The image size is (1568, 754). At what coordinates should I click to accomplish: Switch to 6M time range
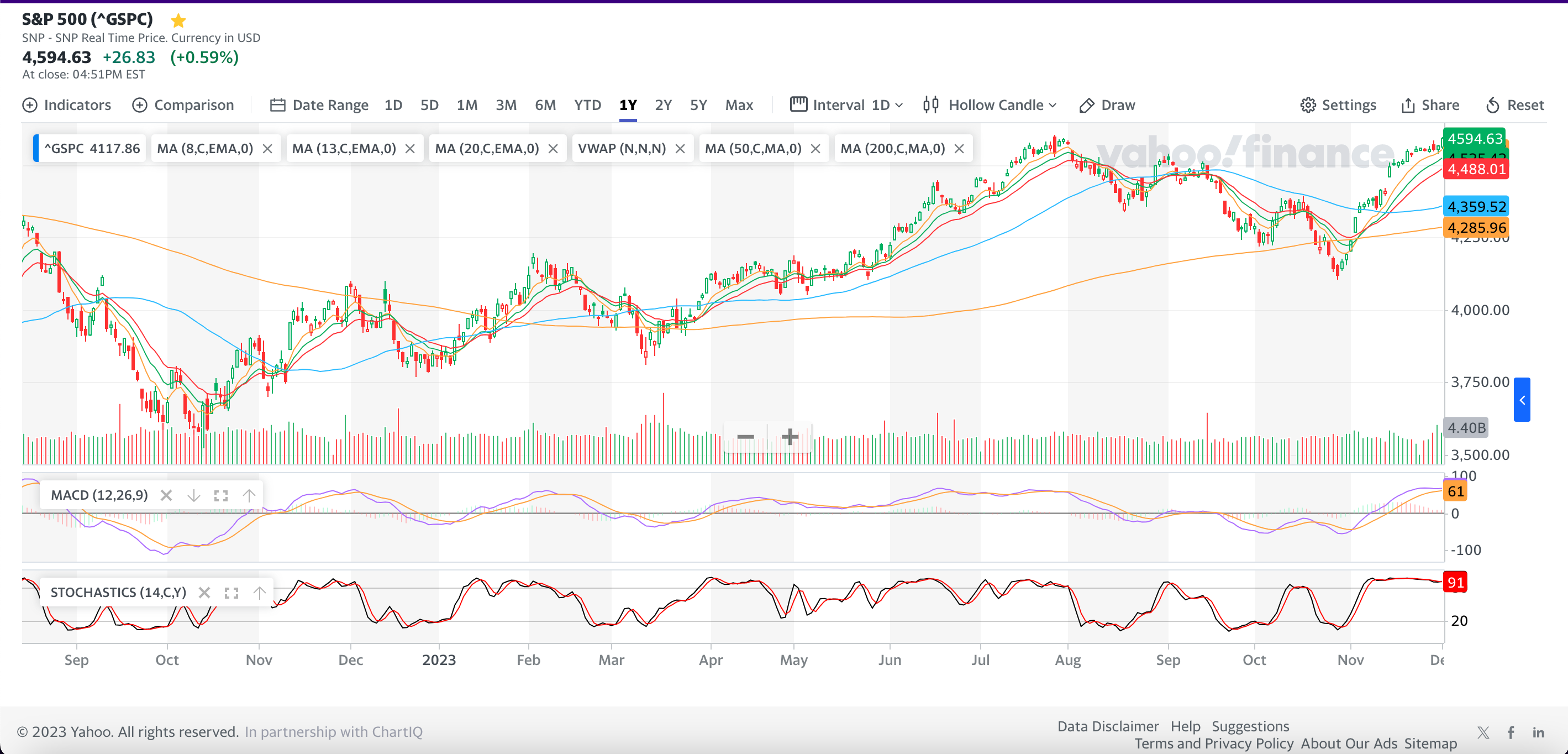tap(545, 106)
